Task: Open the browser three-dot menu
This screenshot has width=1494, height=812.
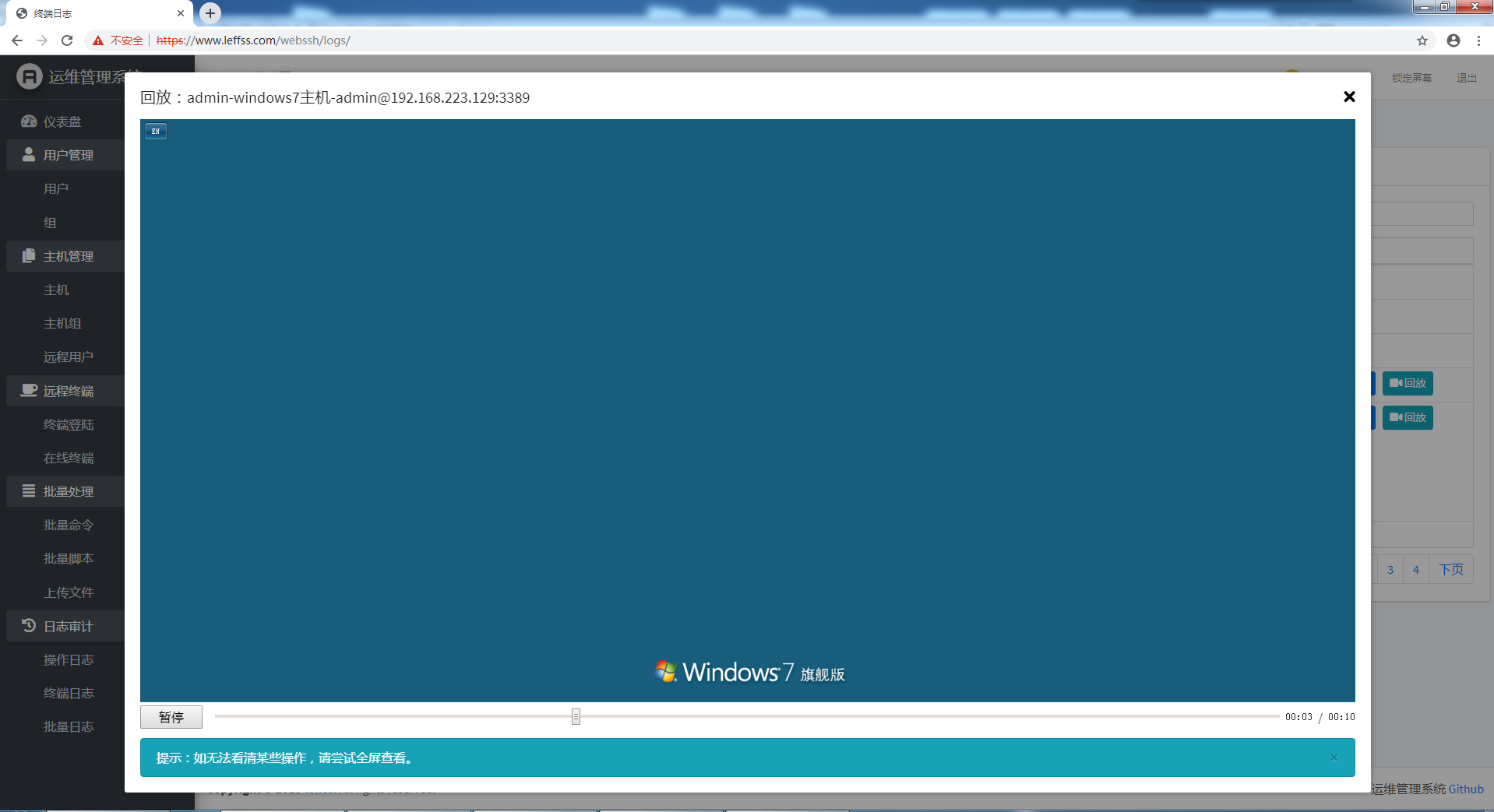Action: [x=1478, y=40]
